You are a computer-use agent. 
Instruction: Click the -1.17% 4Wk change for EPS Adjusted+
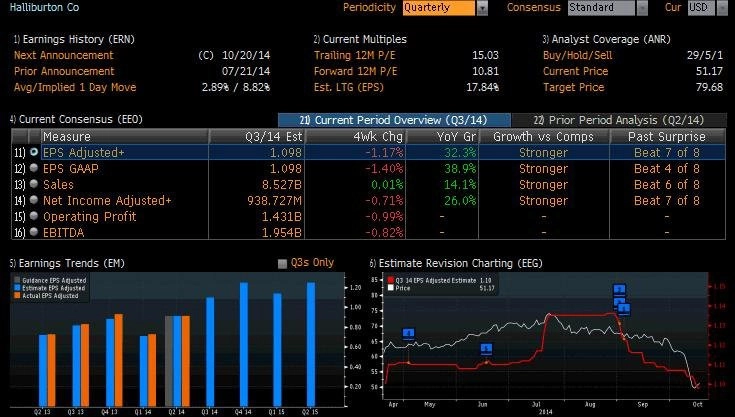pos(384,153)
